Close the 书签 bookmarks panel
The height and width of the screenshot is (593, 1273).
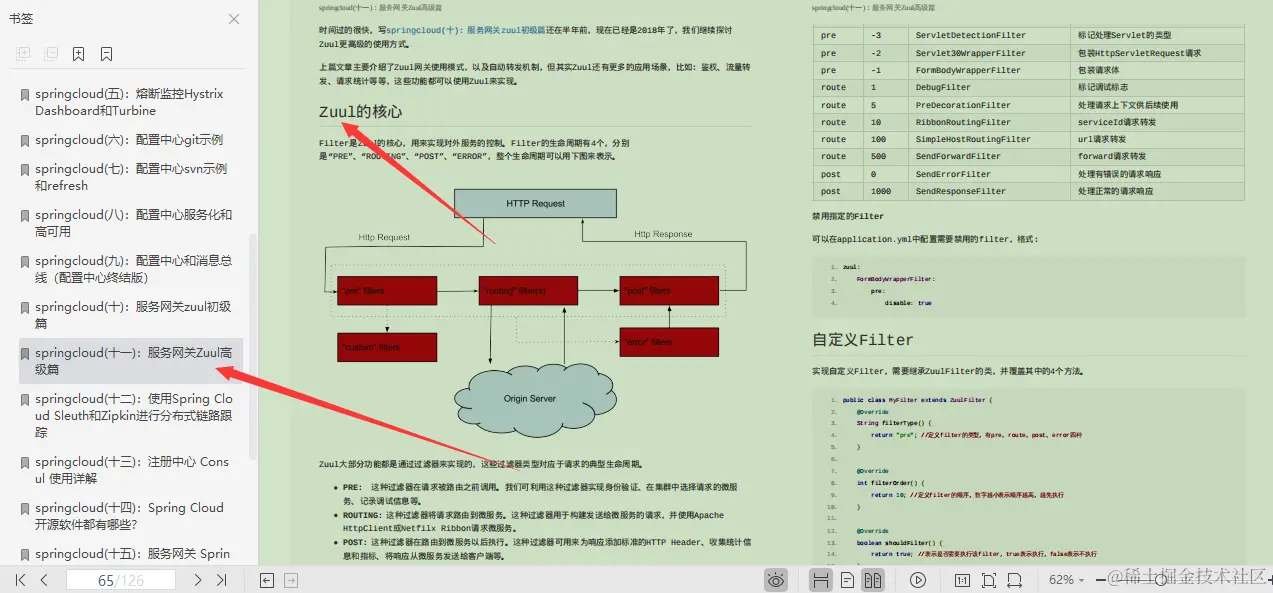(x=234, y=19)
